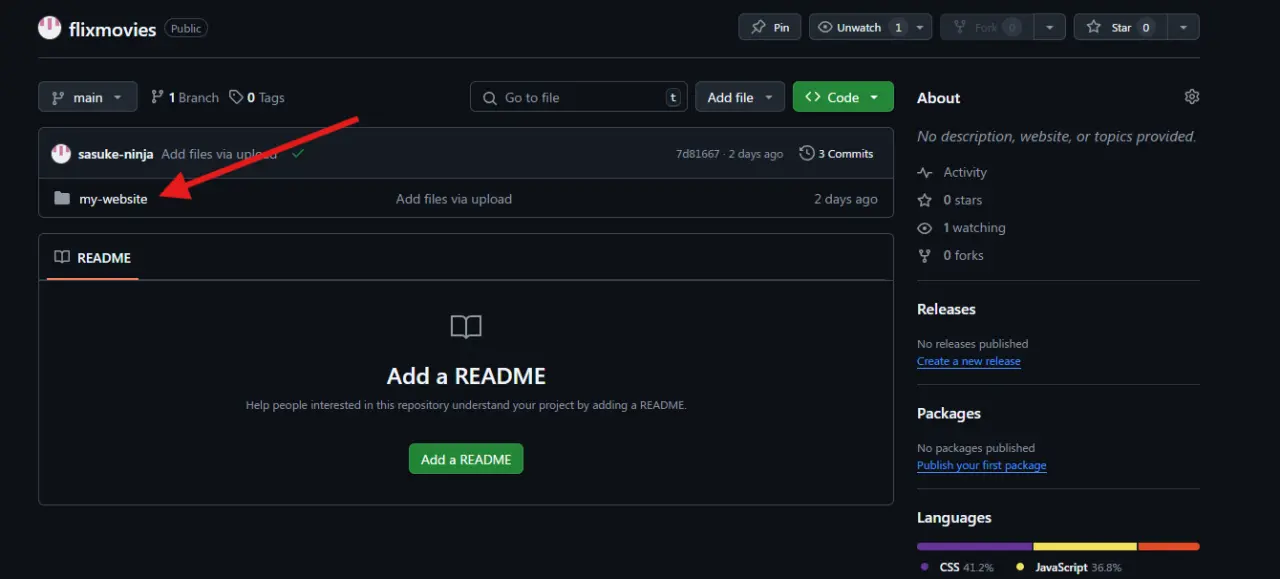Open the green Code dropdown
This screenshot has height=579, width=1280.
coord(843,97)
